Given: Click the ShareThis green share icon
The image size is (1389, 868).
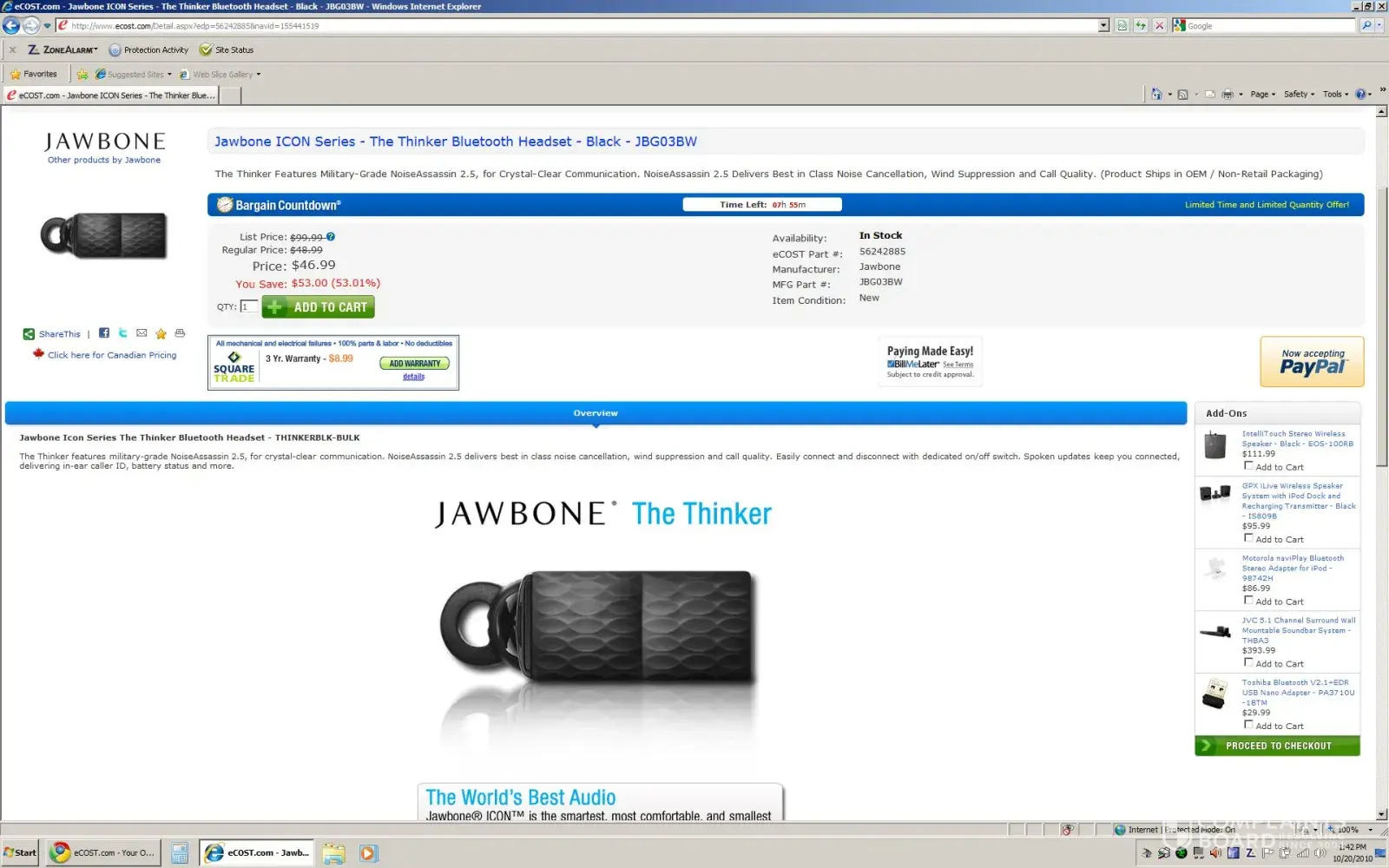Looking at the screenshot, I should tap(29, 334).
